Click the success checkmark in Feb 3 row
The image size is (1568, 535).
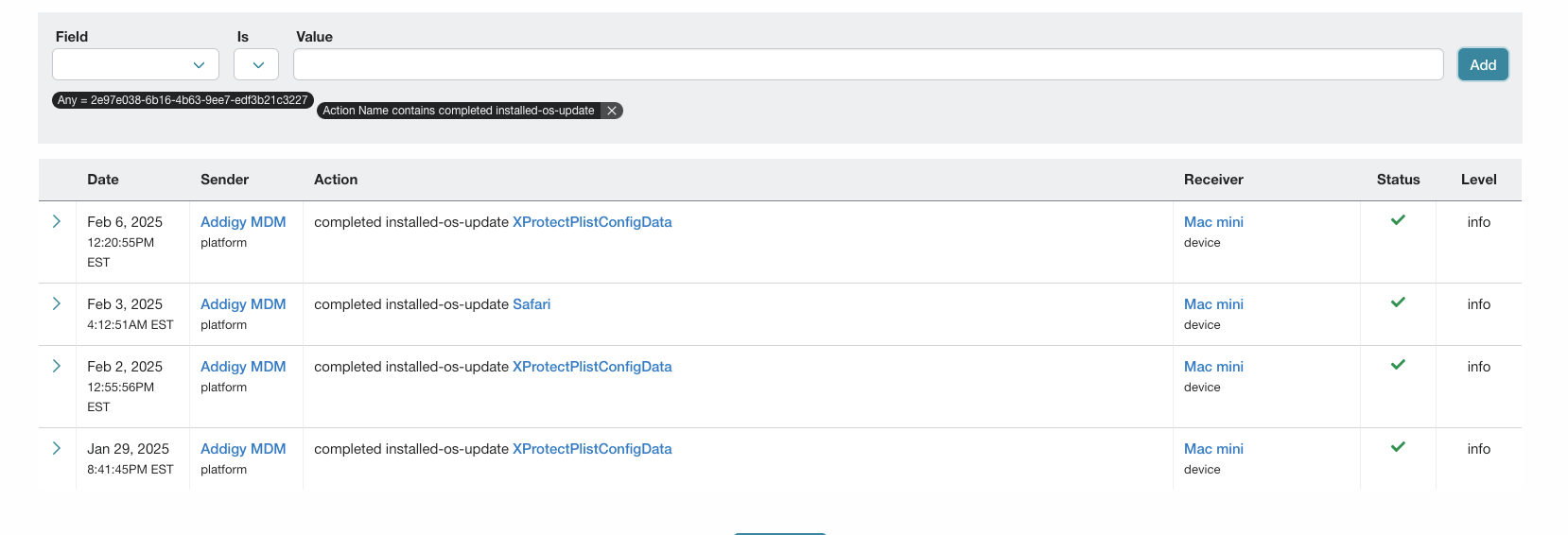pos(1398,302)
